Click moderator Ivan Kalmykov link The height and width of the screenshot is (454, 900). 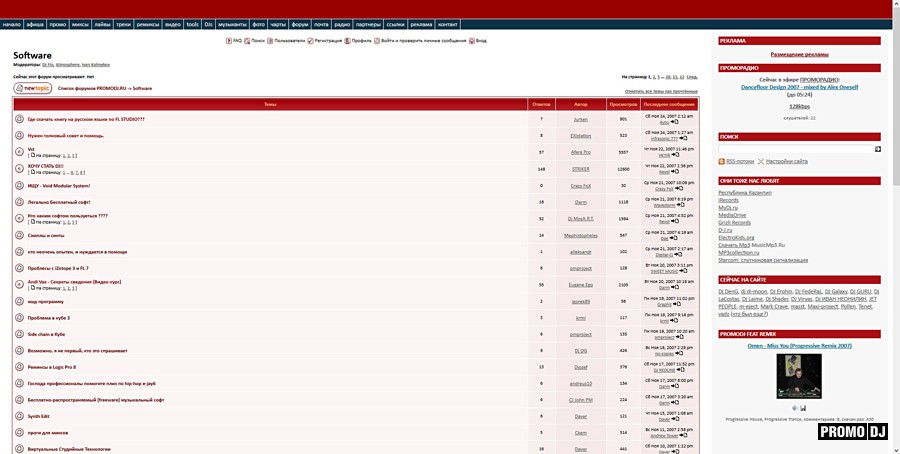click(x=95, y=65)
